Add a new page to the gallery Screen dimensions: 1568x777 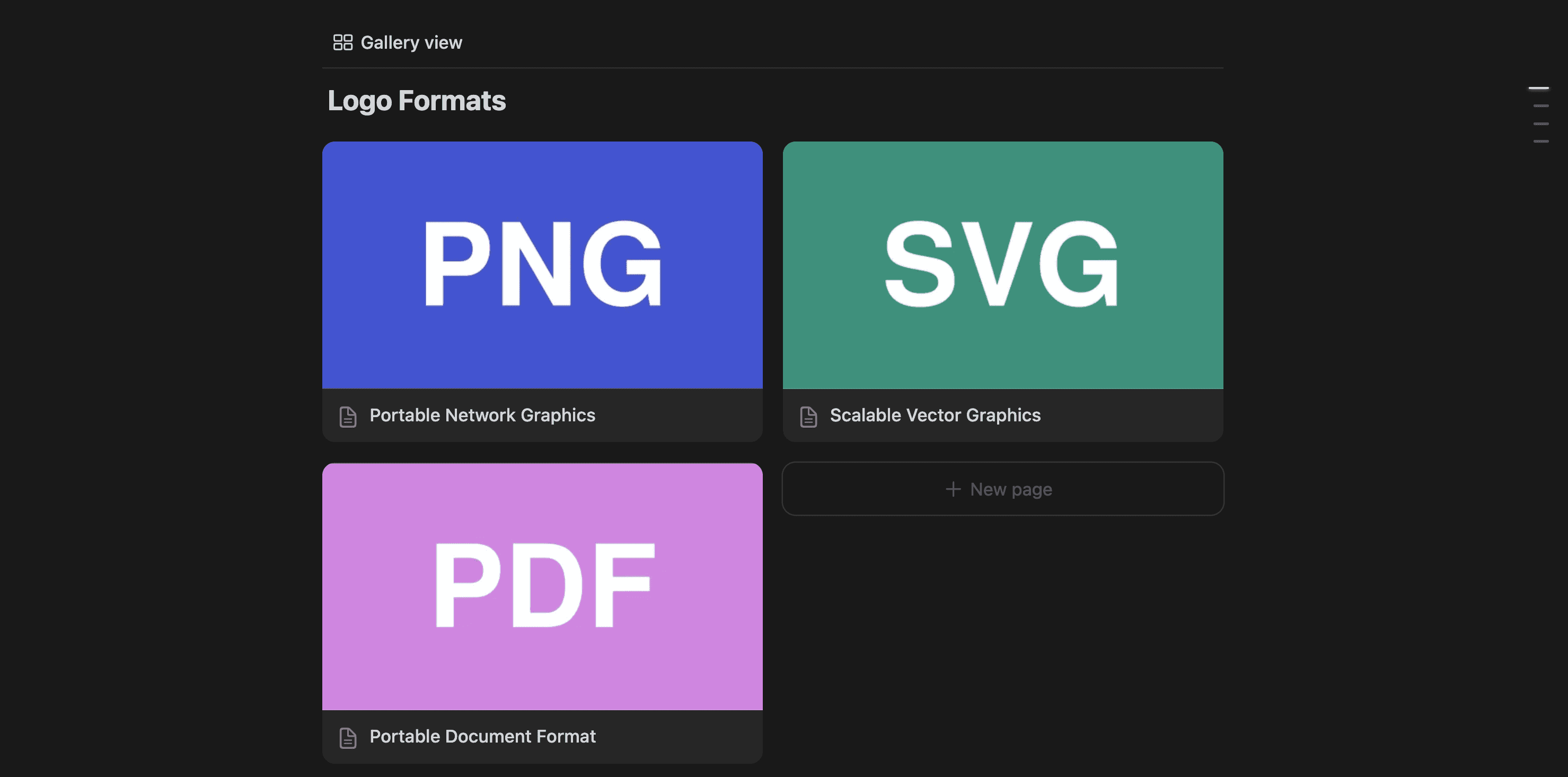1002,489
